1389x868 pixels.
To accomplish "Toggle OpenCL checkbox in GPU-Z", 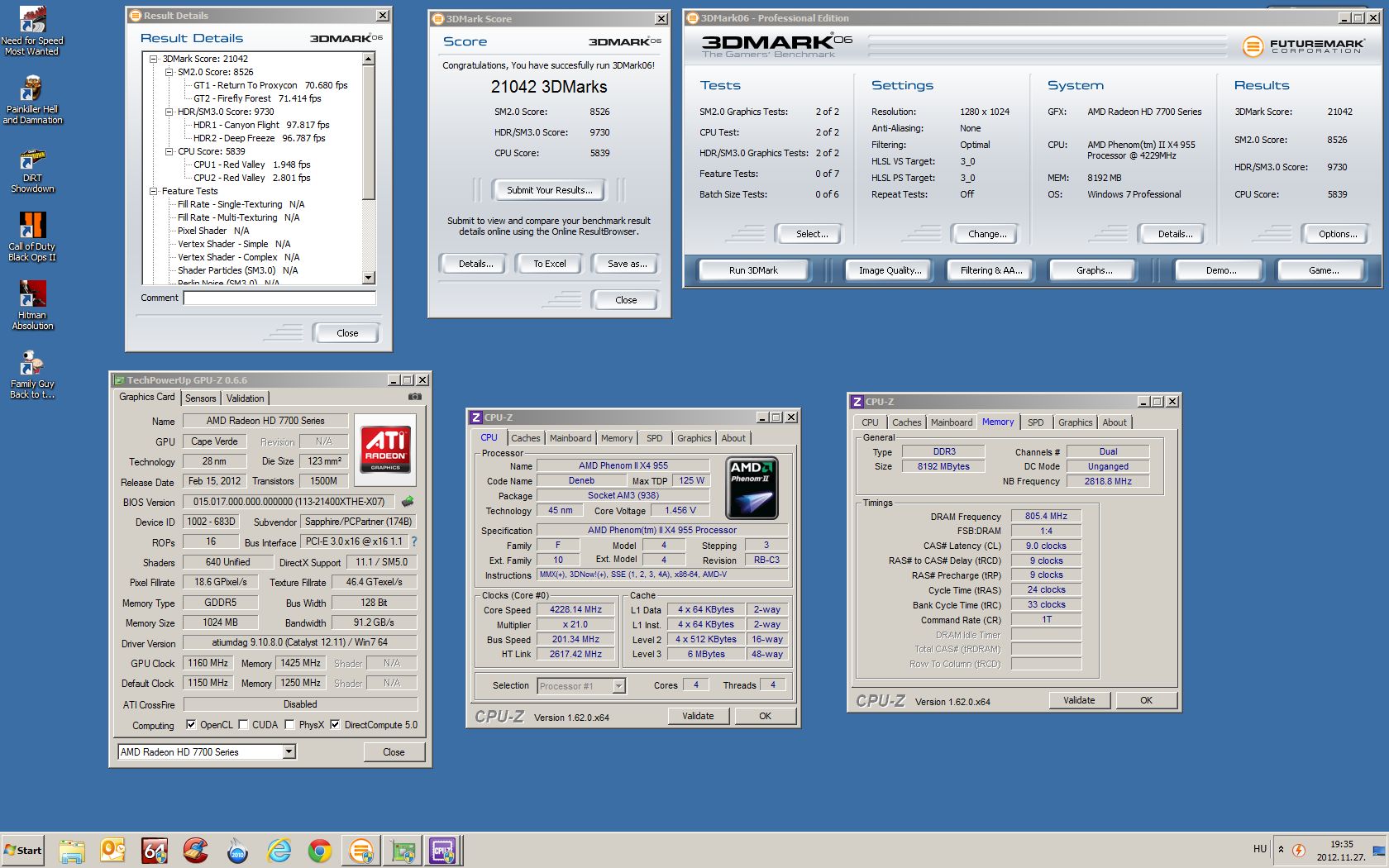I will [191, 724].
